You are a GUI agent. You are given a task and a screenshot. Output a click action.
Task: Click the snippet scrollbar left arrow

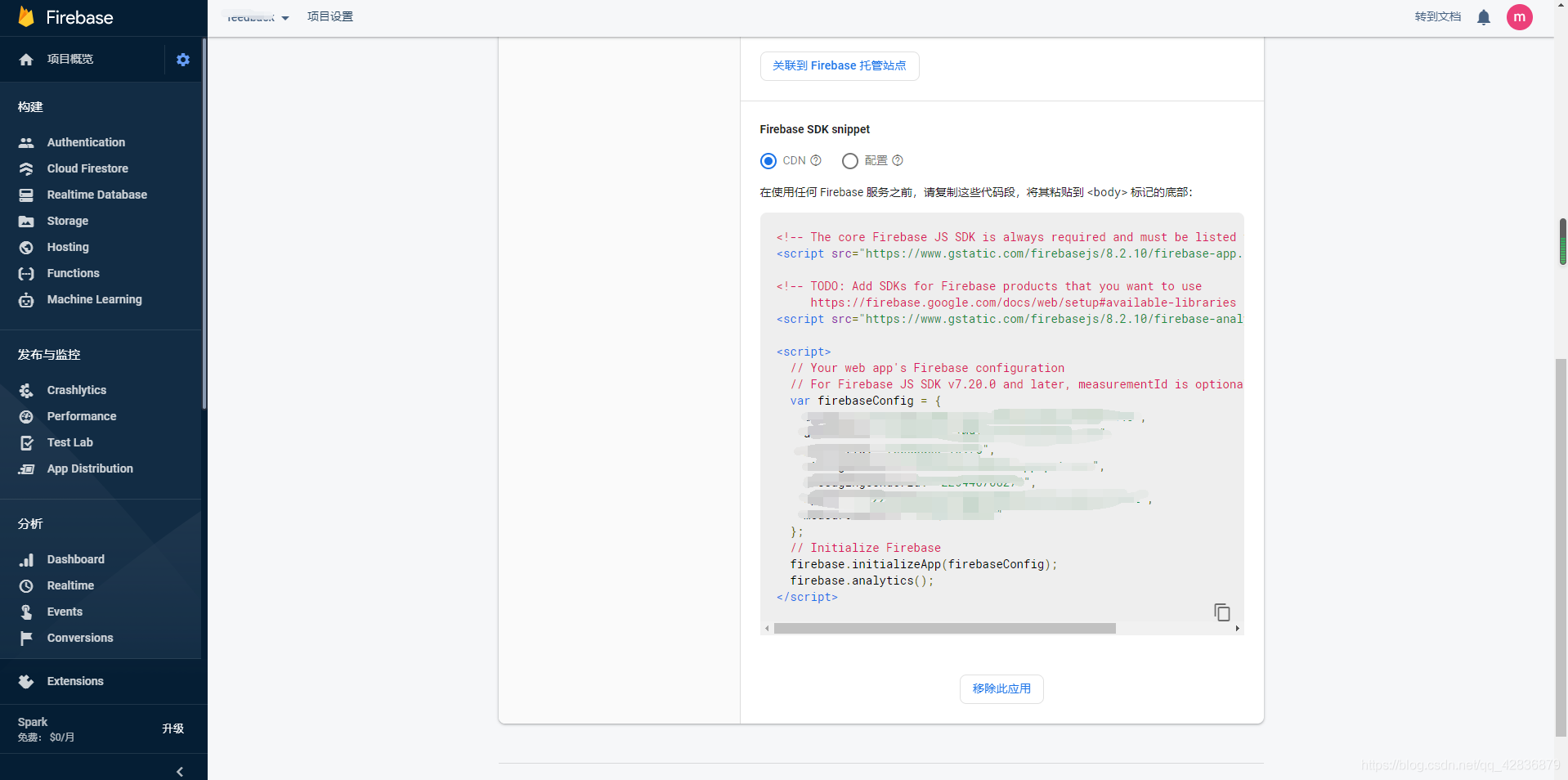767,629
